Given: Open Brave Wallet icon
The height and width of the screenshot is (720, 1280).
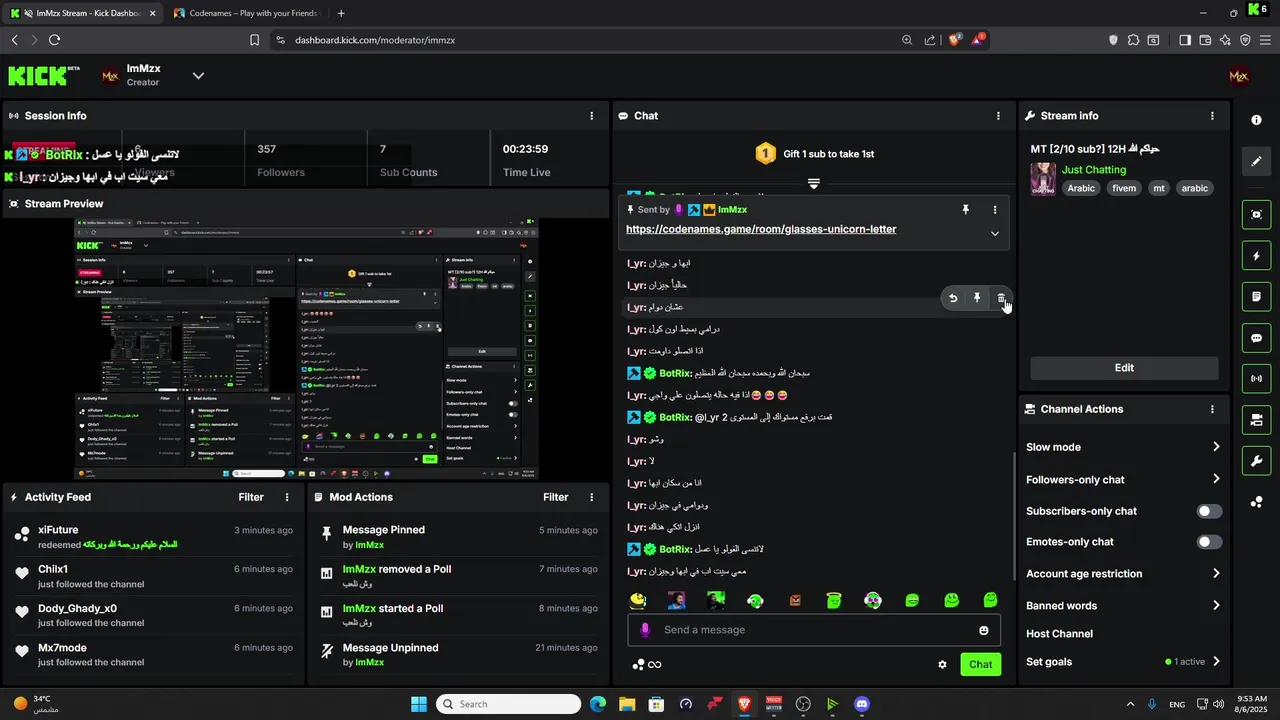Looking at the screenshot, I should (1205, 40).
